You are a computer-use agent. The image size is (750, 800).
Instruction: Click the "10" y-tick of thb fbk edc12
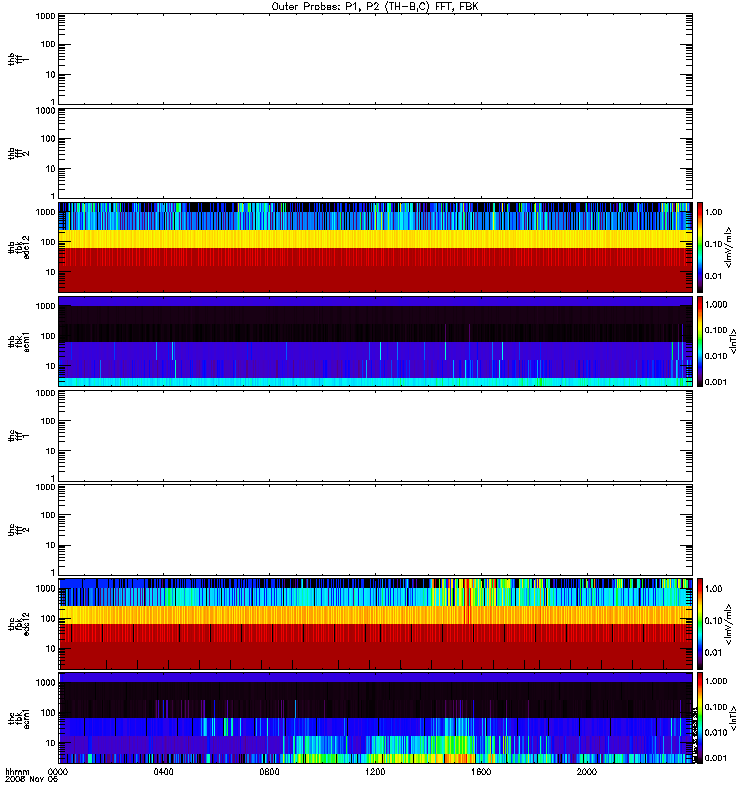[51, 272]
